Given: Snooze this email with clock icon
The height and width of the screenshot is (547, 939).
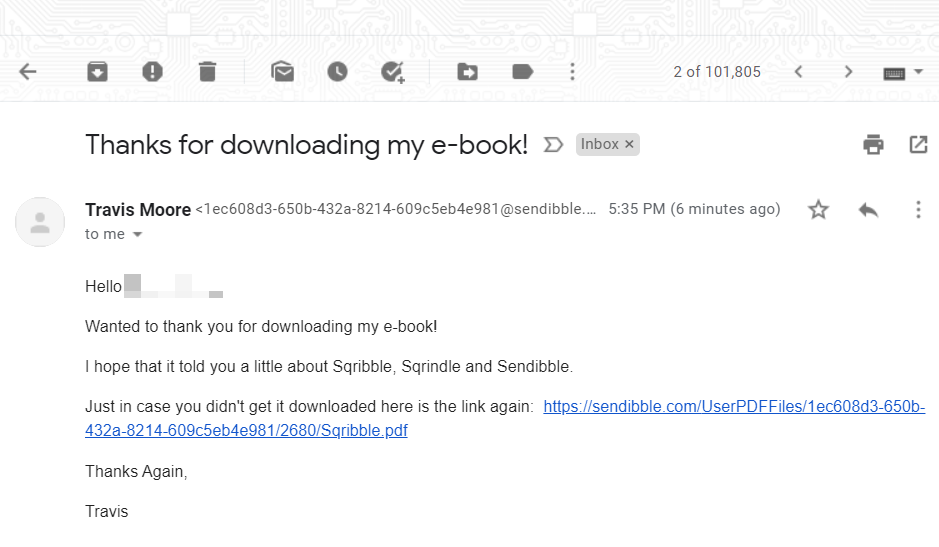Looking at the screenshot, I should pos(337,72).
